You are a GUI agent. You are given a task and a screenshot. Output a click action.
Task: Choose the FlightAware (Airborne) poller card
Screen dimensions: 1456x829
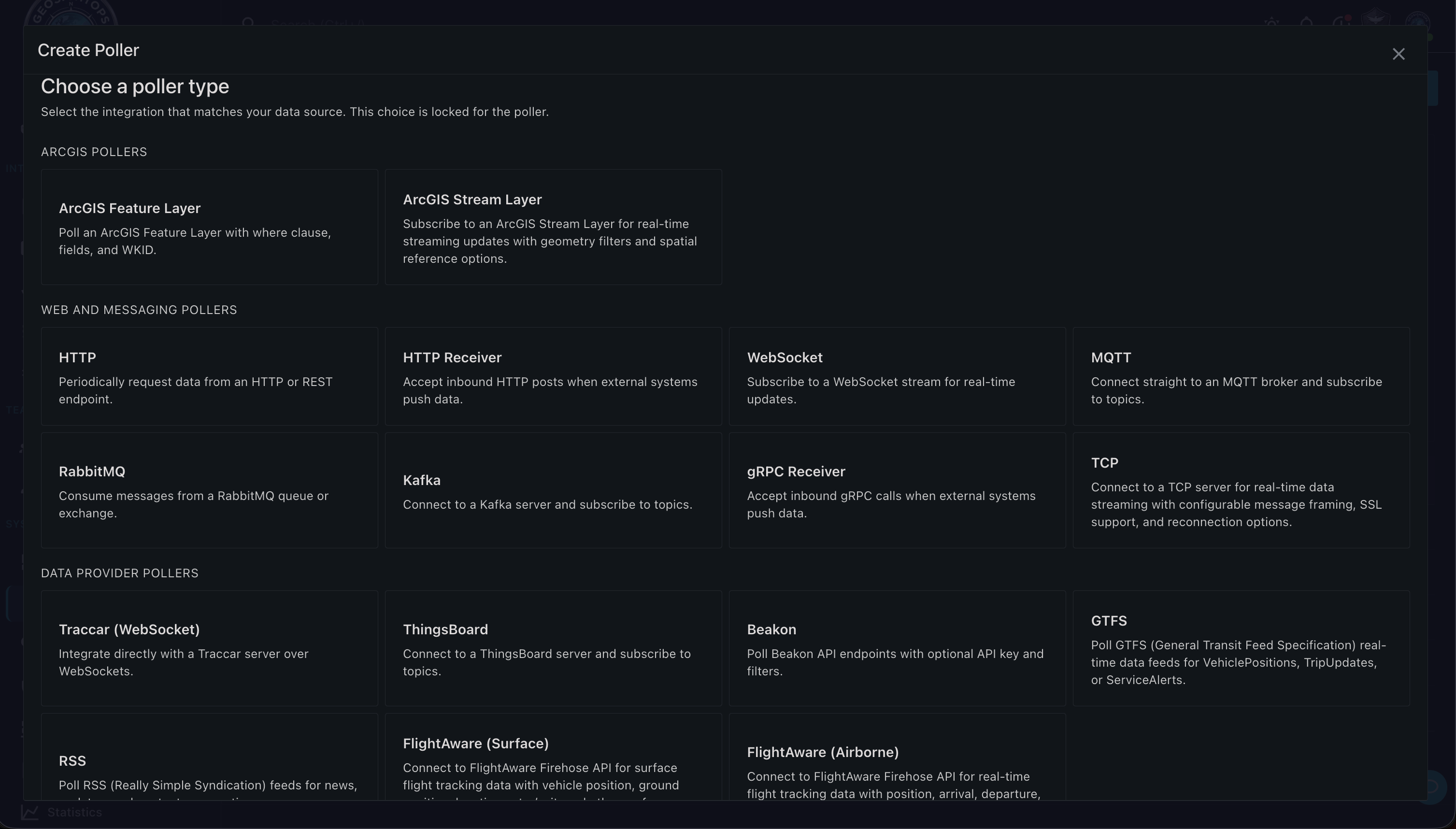897,757
